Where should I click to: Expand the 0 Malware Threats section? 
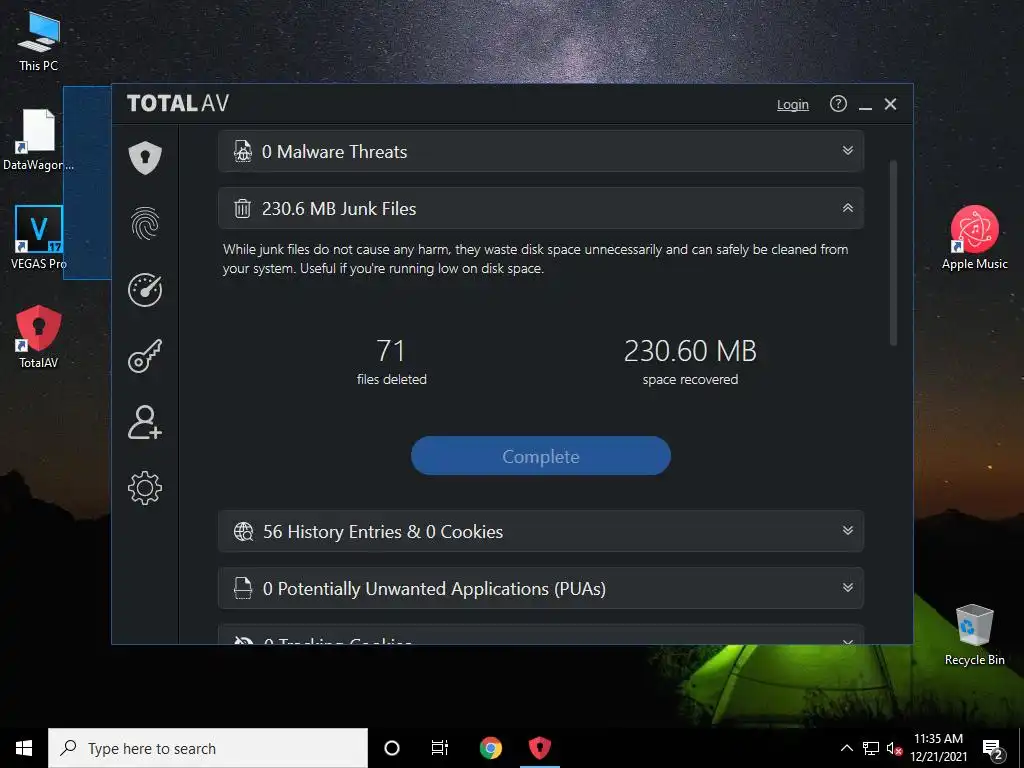[541, 152]
